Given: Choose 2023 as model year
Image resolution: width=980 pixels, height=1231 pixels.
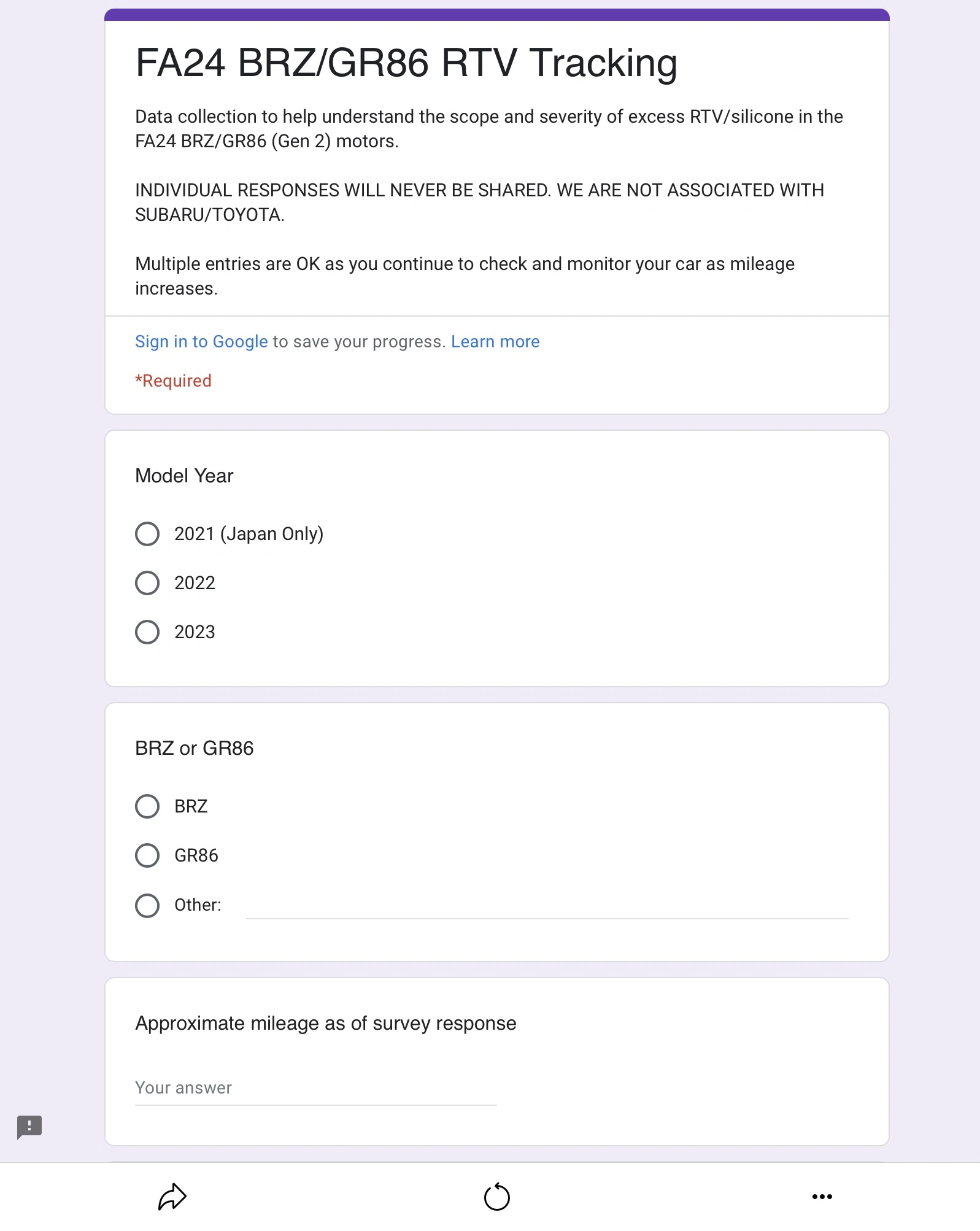Looking at the screenshot, I should point(147,632).
